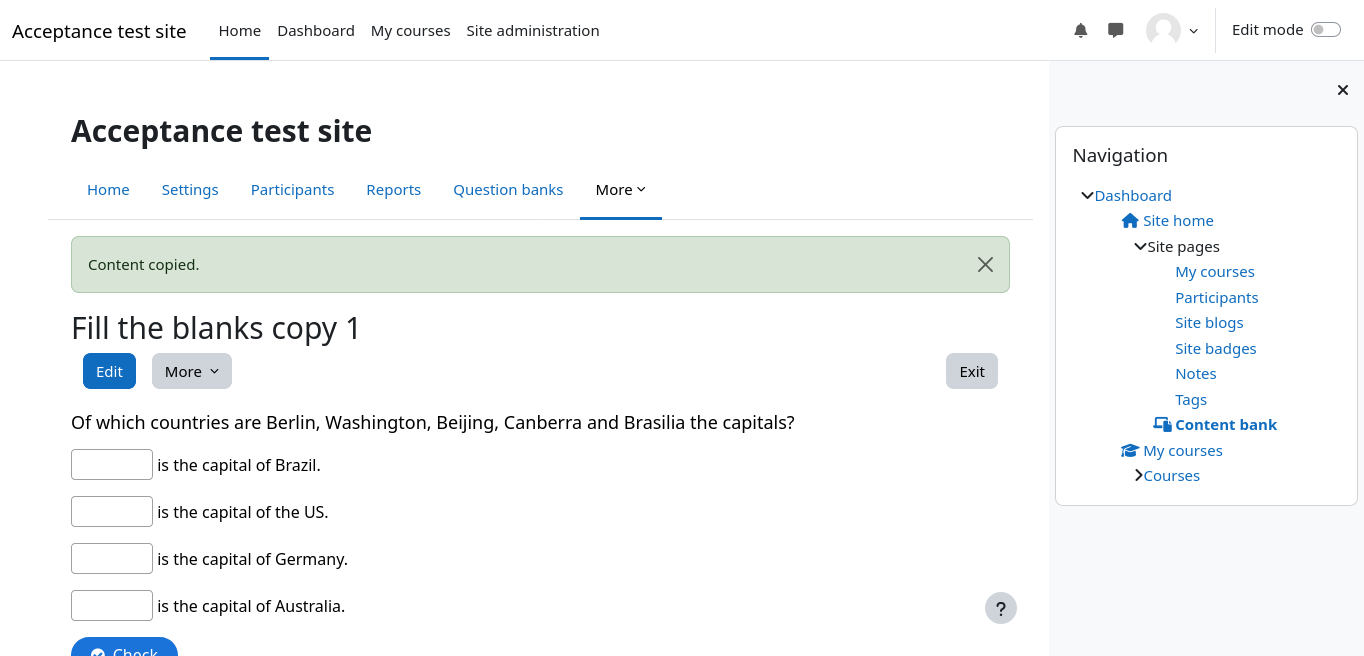Open the notifications bell icon
This screenshot has width=1364, height=656.
1080,31
